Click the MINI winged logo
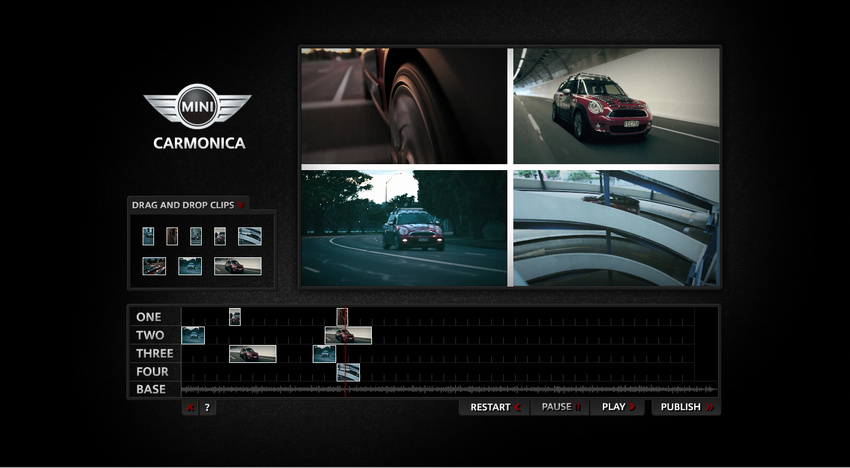 tap(197, 106)
